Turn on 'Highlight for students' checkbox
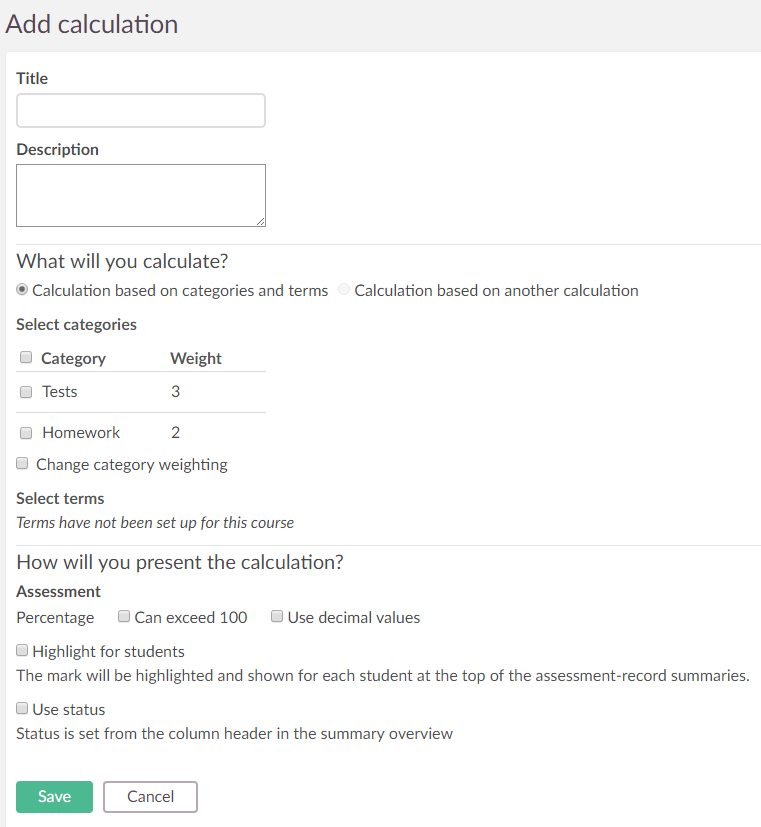This screenshot has height=827, width=761. click(x=23, y=651)
